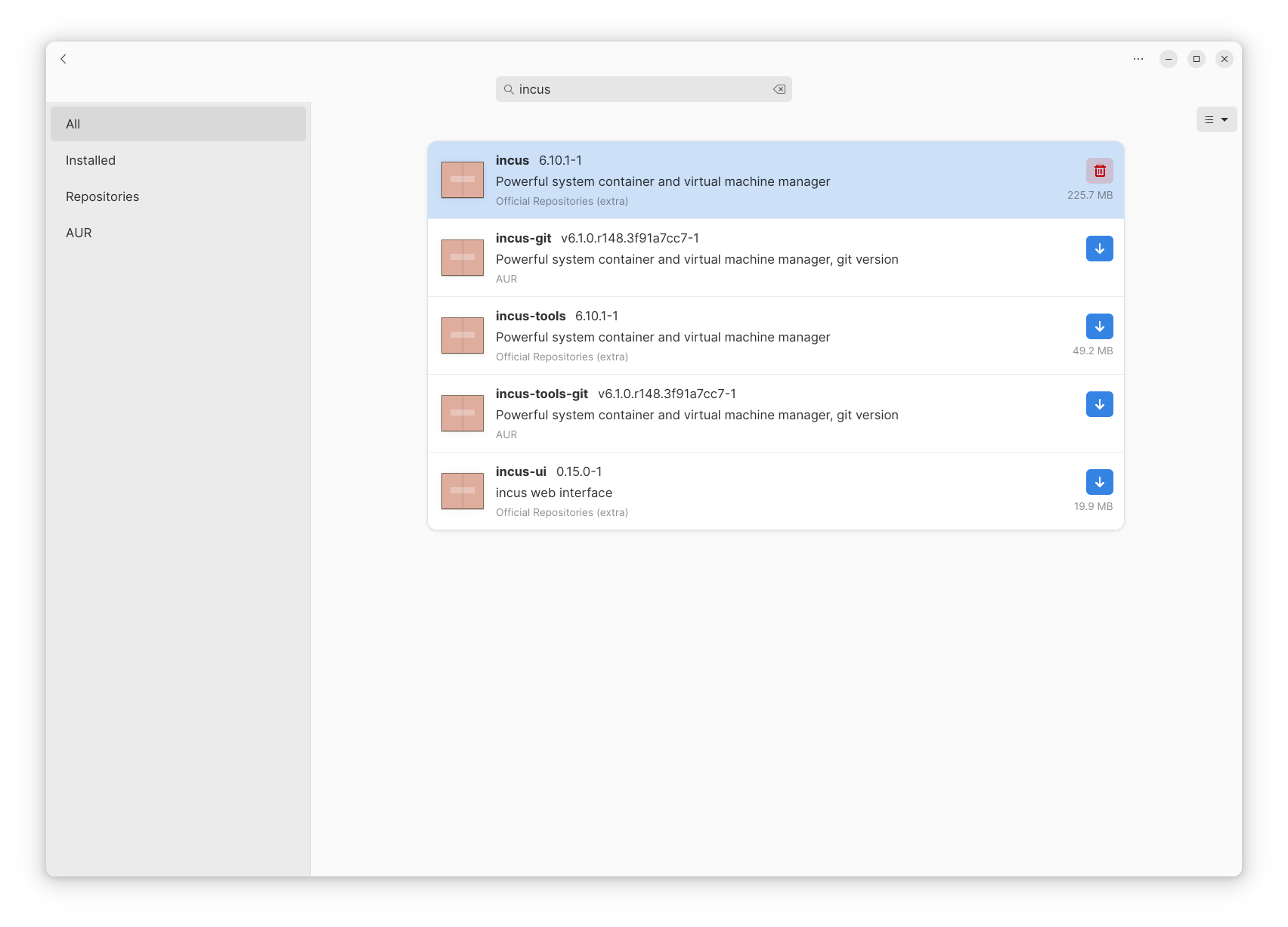Filter results to AUR only

(x=178, y=233)
